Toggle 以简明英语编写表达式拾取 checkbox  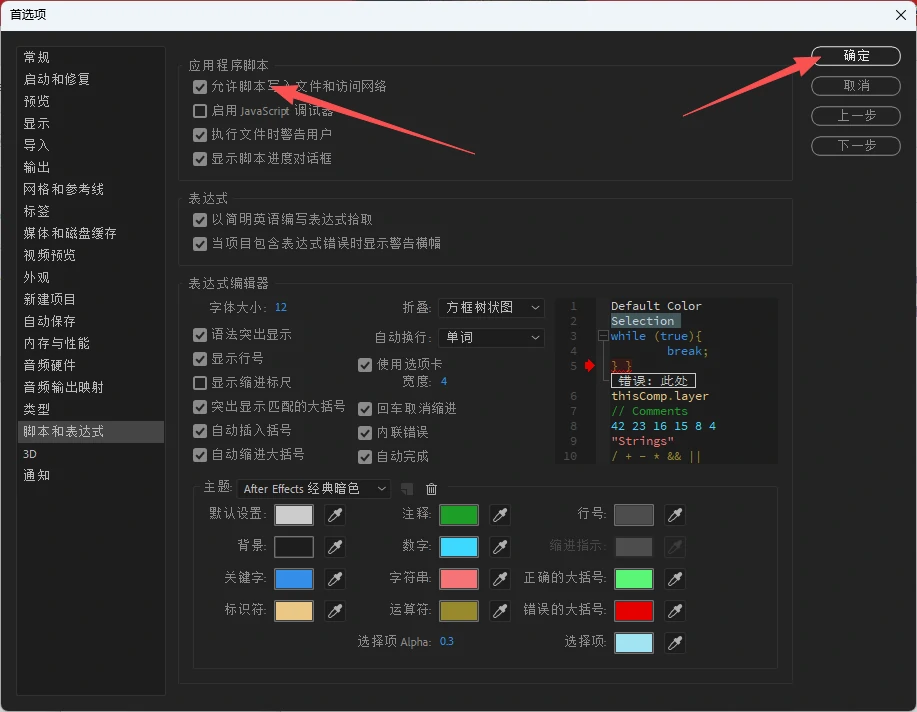pos(200,220)
